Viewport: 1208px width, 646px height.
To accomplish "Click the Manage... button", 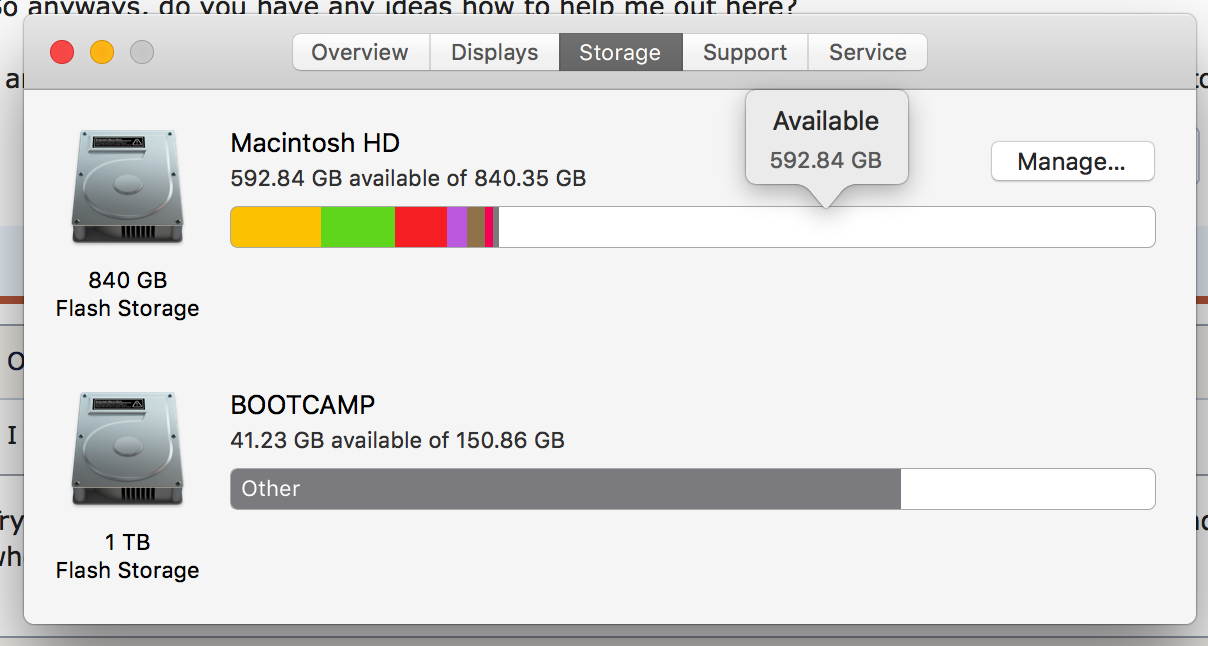I will coord(1072,161).
